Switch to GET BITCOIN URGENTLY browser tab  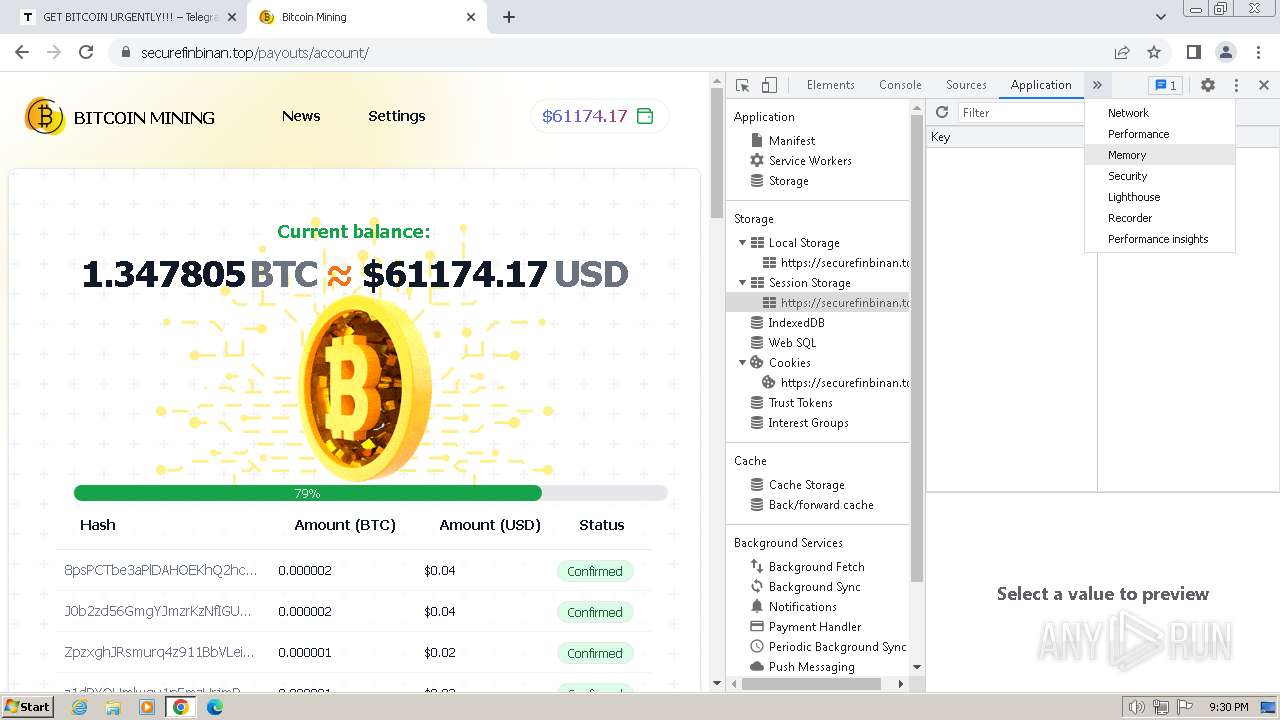point(130,17)
